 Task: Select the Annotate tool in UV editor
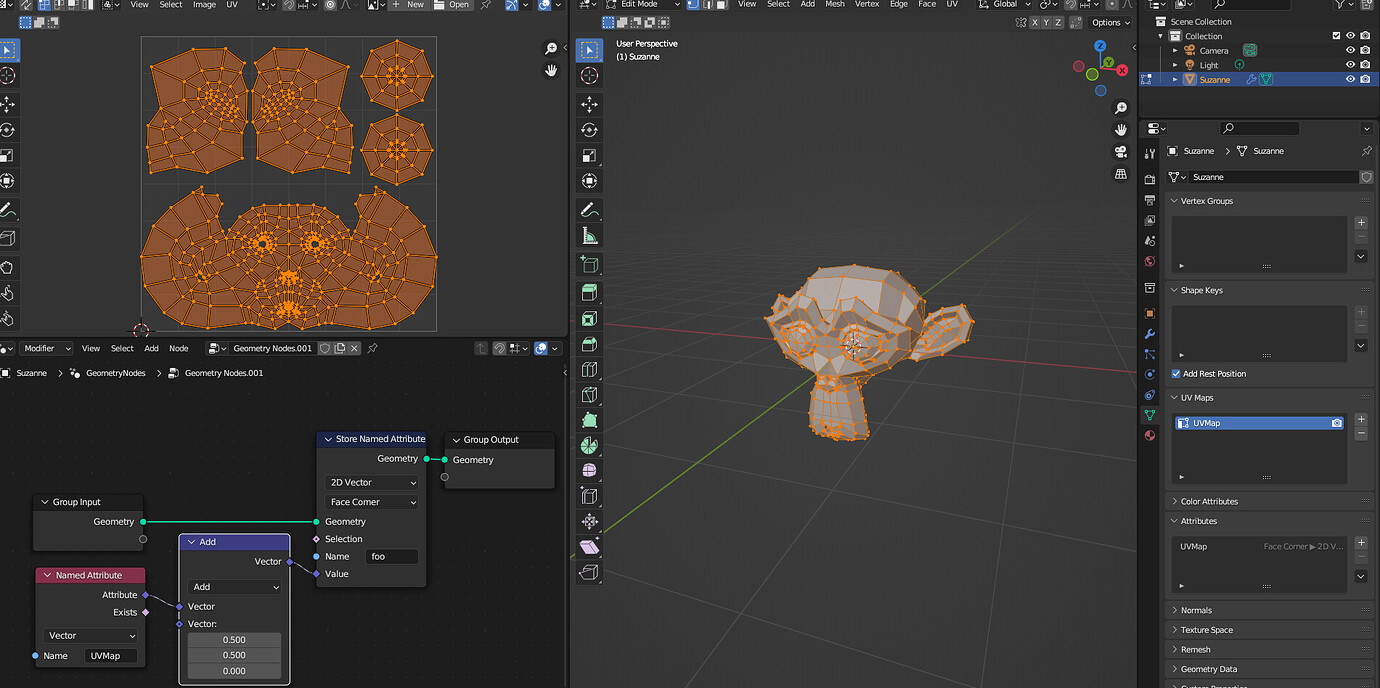click(7, 210)
